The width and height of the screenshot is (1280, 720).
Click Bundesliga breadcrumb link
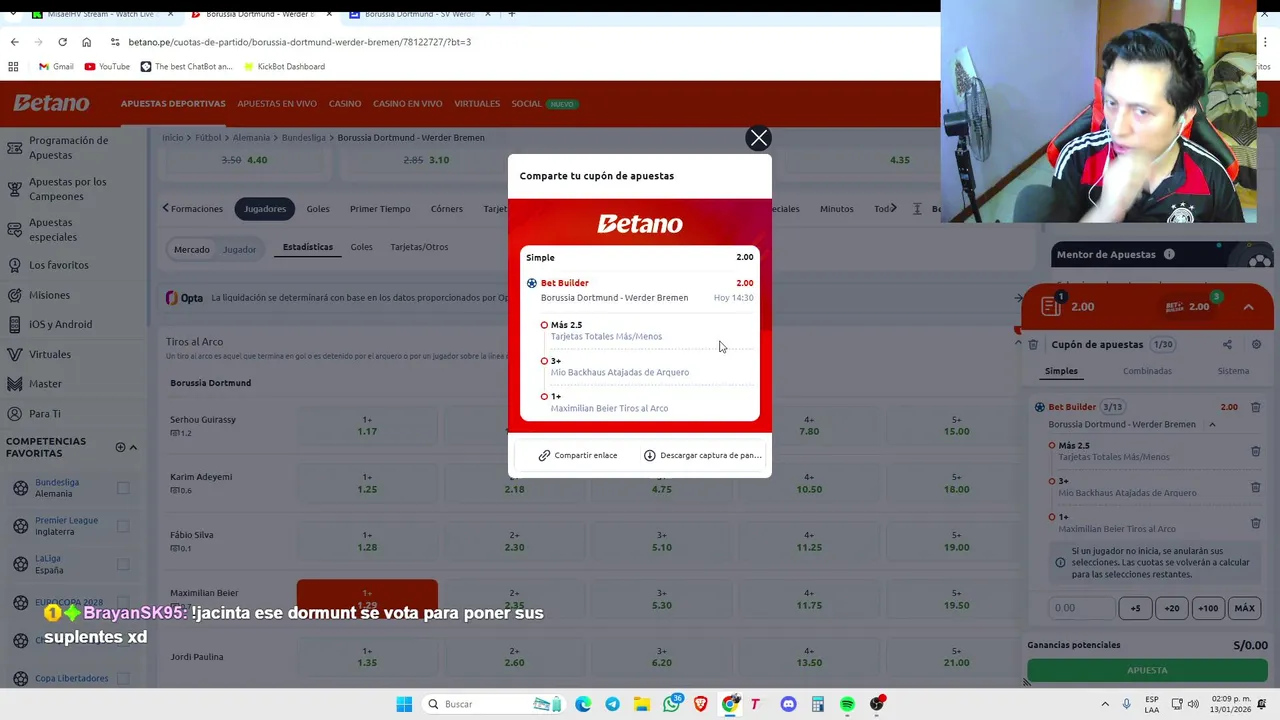tap(303, 137)
